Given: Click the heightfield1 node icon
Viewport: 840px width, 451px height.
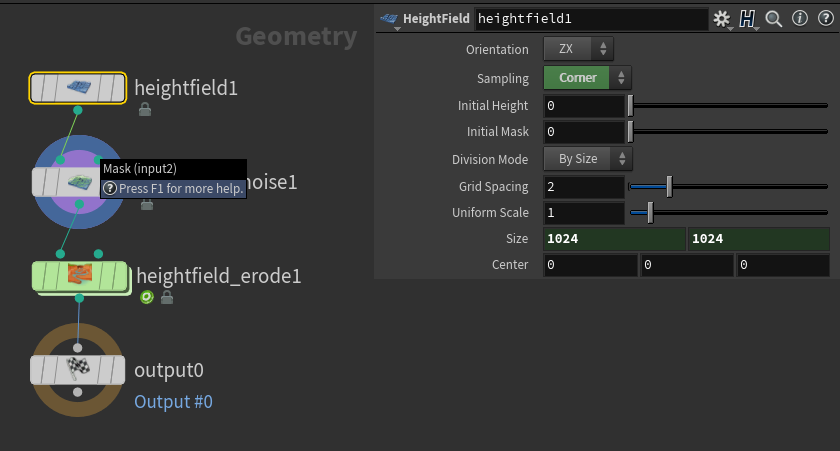Looking at the screenshot, I should pyautogui.click(x=78, y=88).
